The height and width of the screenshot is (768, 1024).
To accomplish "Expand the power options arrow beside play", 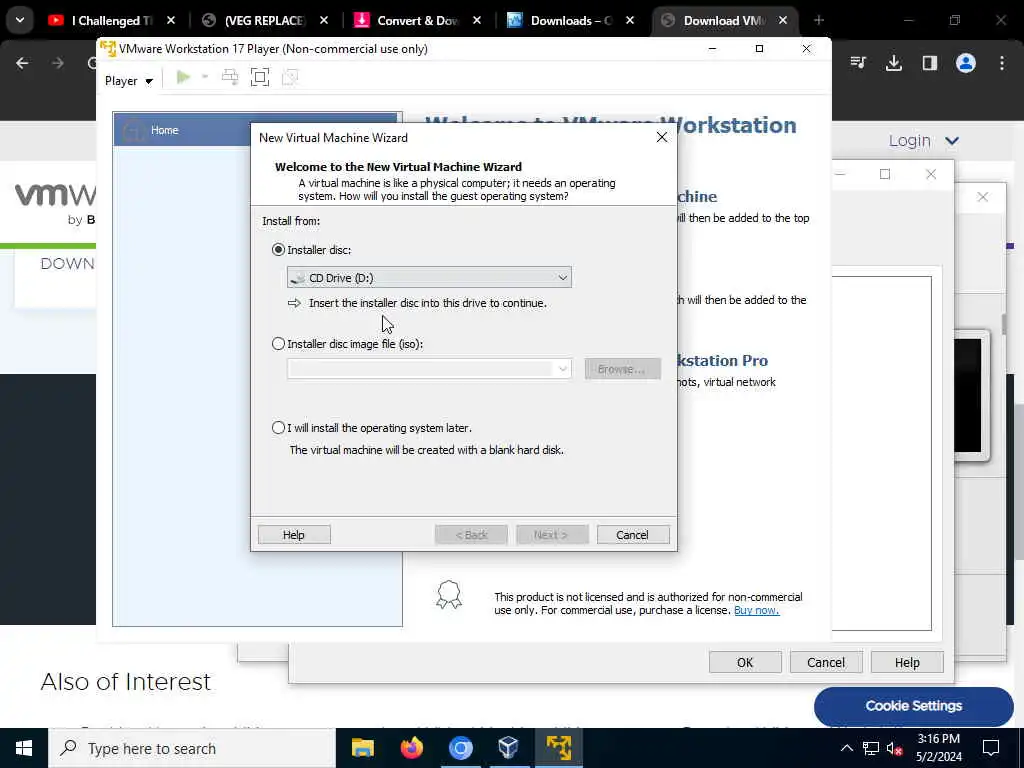I will point(204,77).
